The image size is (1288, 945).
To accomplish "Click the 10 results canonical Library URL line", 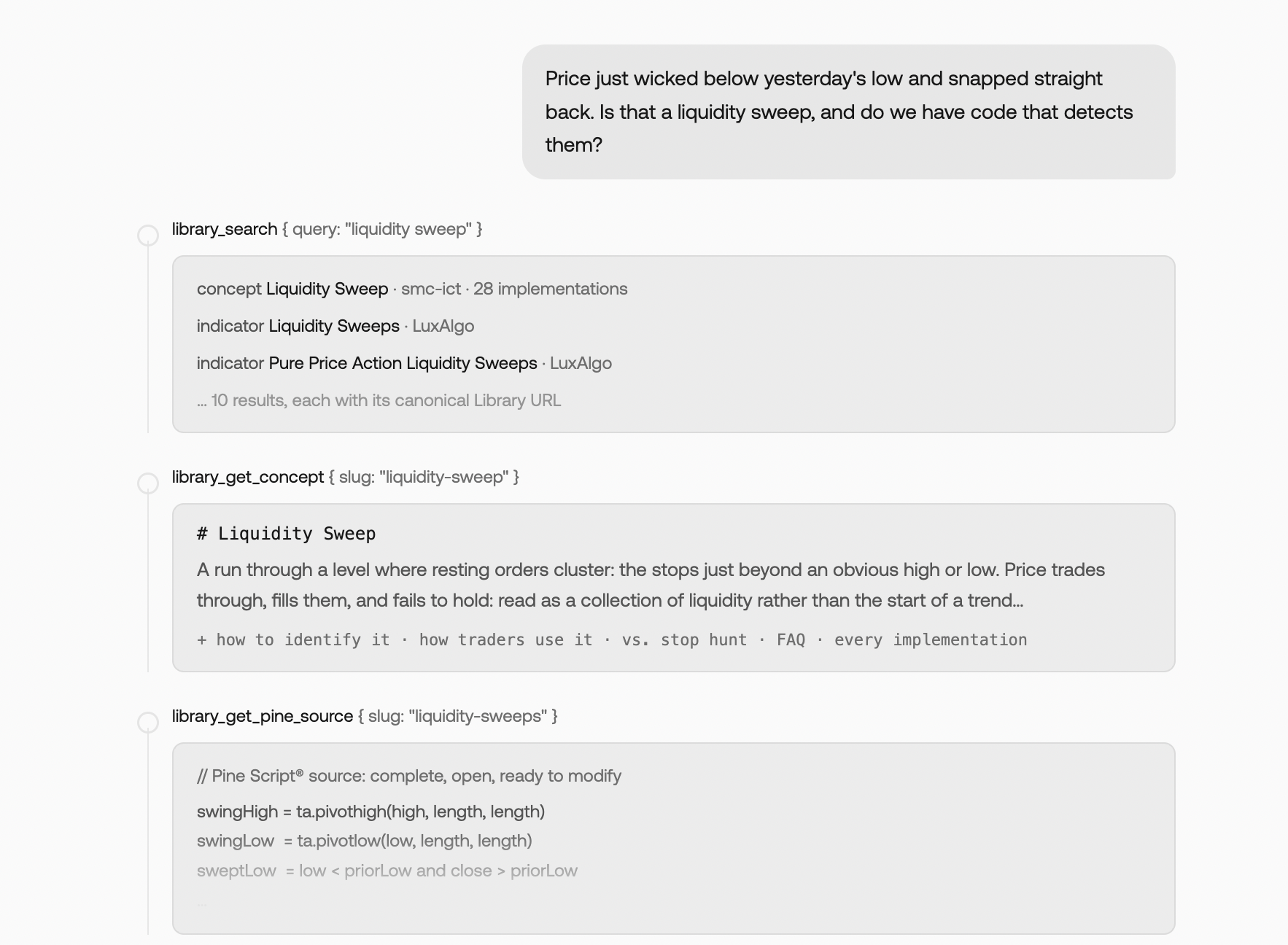I will [379, 400].
